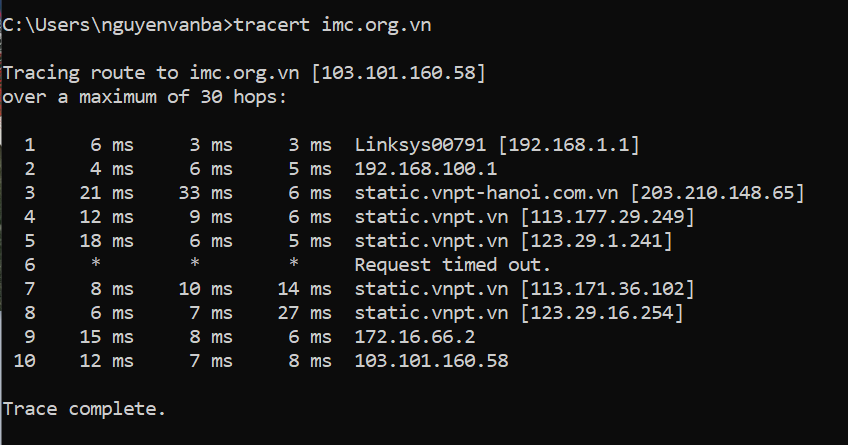Screen dimensions: 848x445
Task: Click the IP 113.177.29.249 in hop 4
Action: (607, 217)
